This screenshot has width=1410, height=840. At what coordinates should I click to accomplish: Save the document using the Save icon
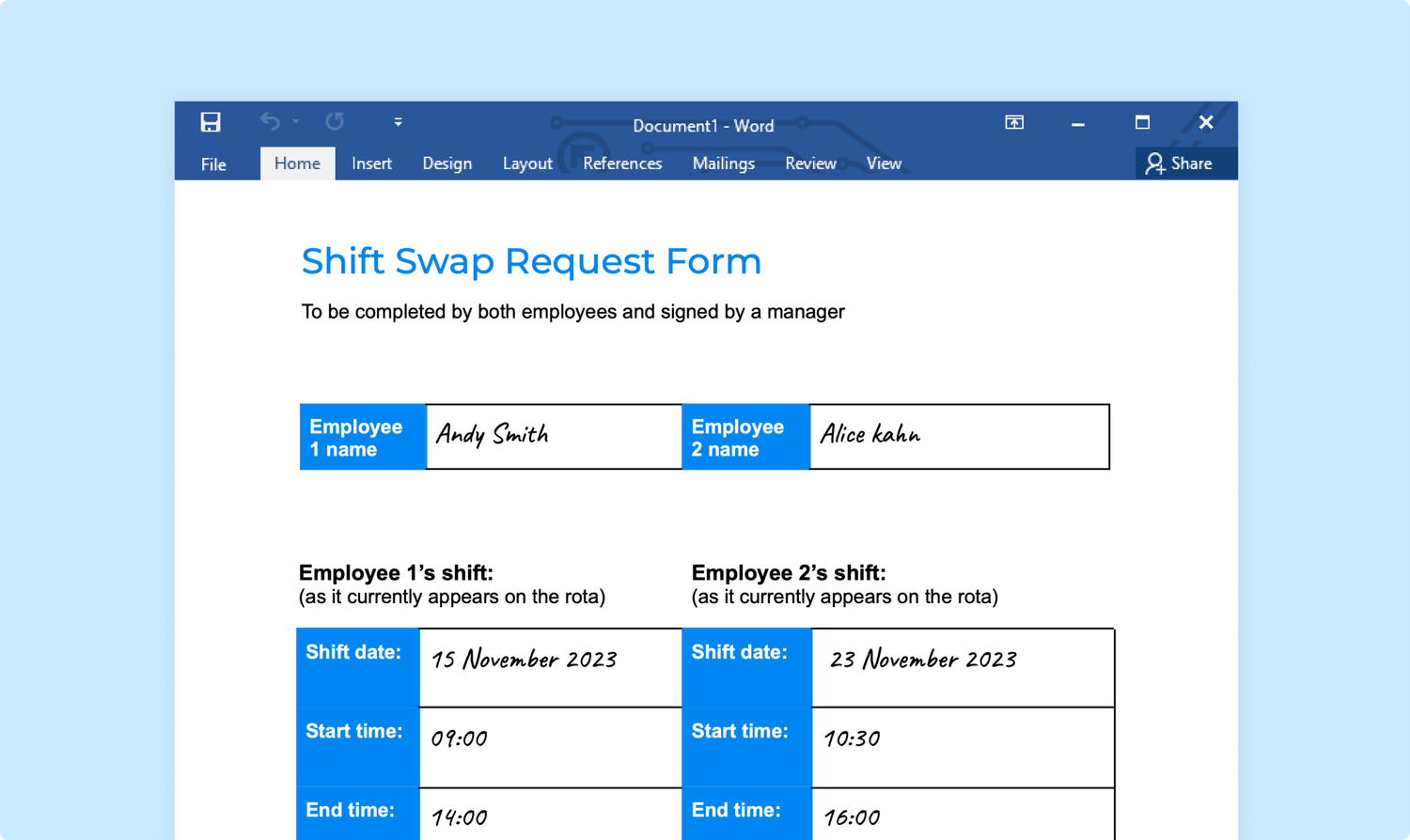point(211,122)
